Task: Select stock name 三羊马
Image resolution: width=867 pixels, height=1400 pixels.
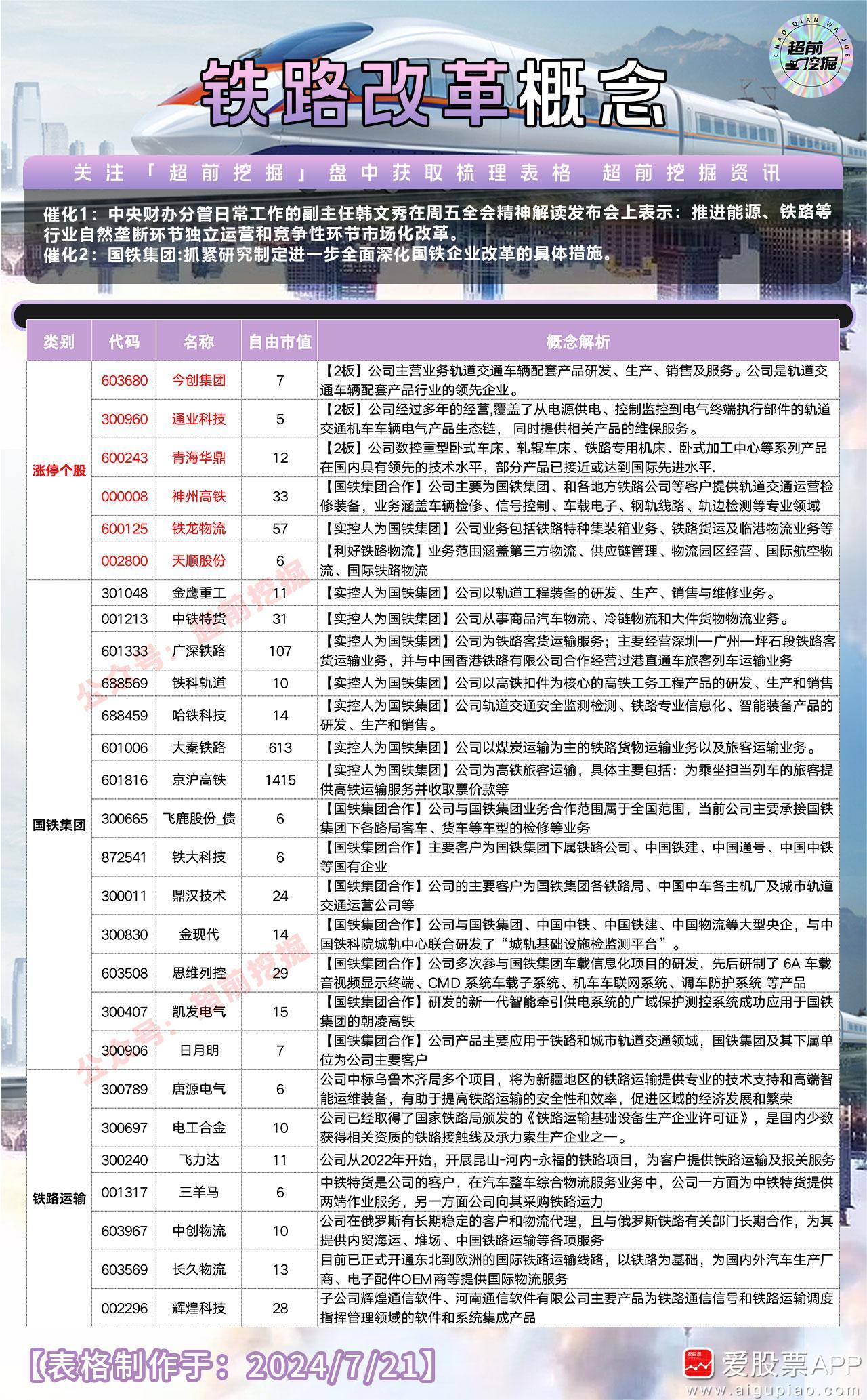Action: [x=198, y=1192]
